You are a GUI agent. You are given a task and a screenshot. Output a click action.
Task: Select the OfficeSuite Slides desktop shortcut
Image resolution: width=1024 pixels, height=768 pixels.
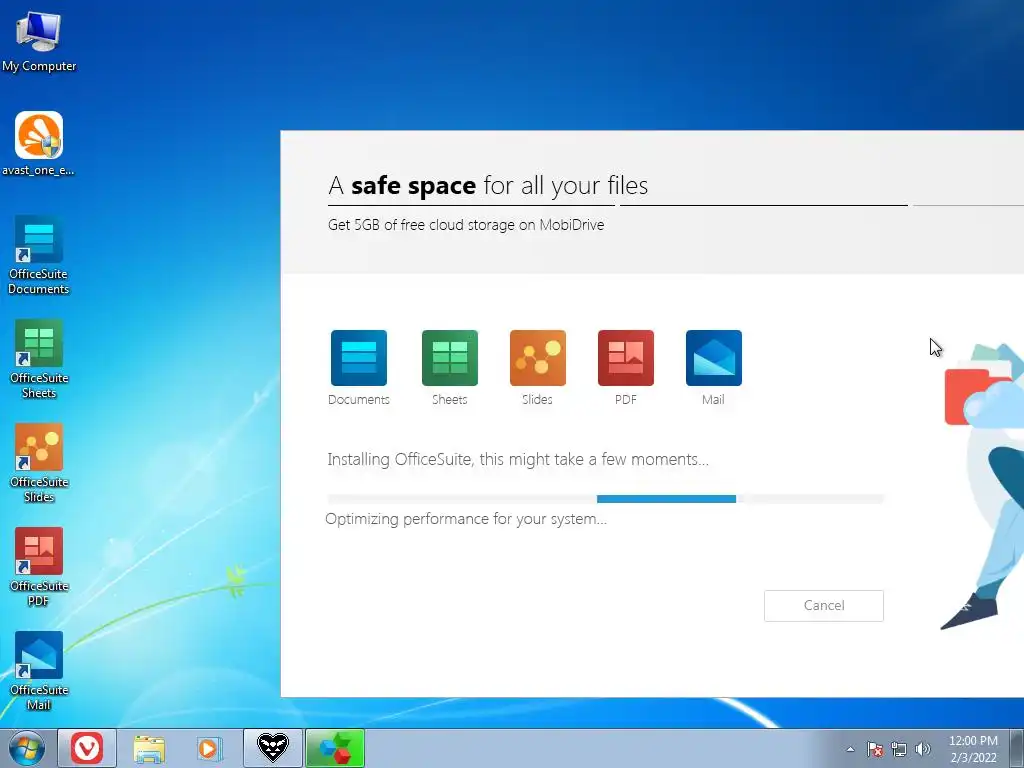point(39,463)
